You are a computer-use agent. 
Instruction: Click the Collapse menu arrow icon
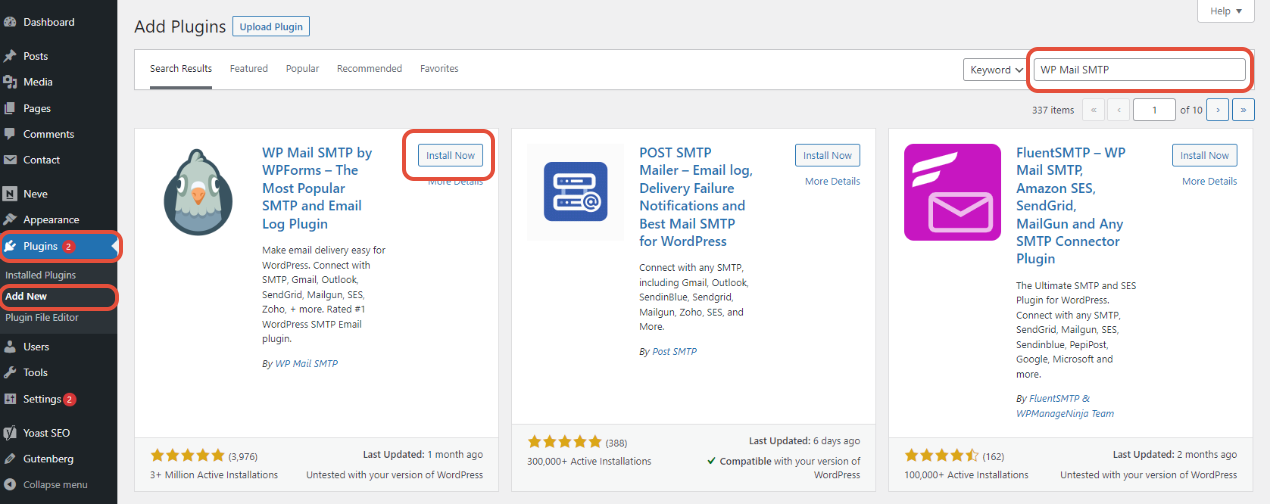pos(10,485)
